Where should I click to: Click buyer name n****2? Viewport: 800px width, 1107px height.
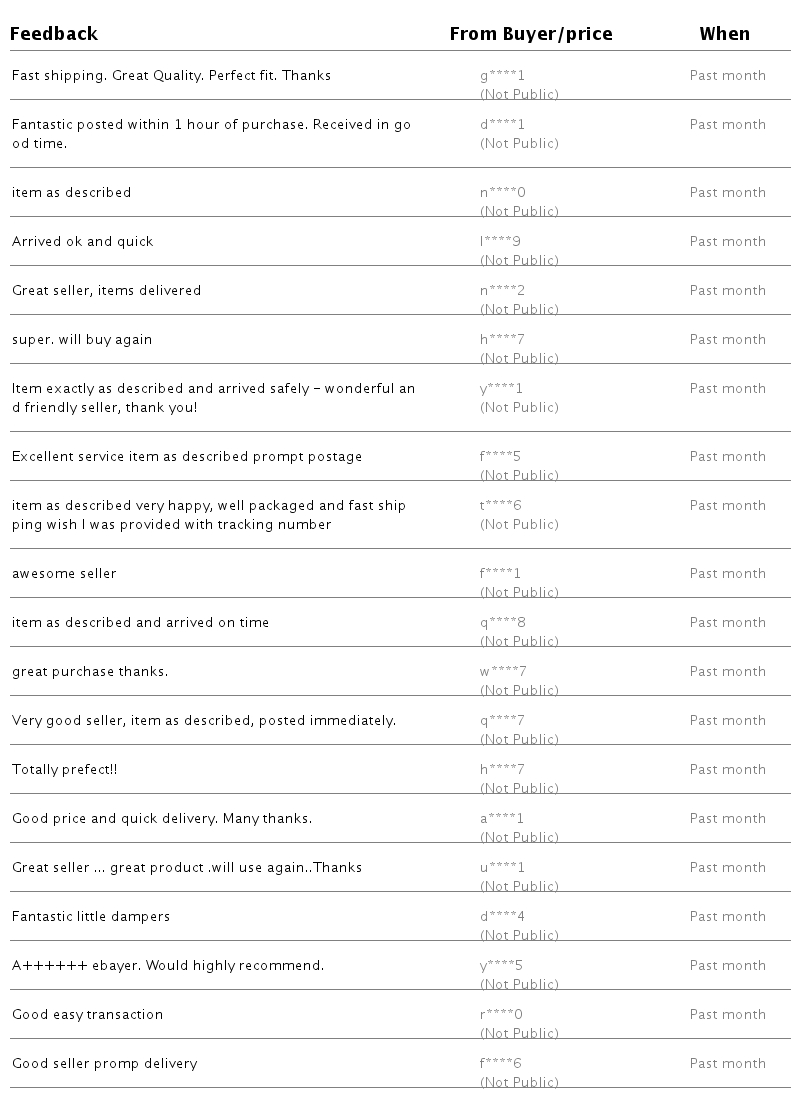[x=502, y=291]
